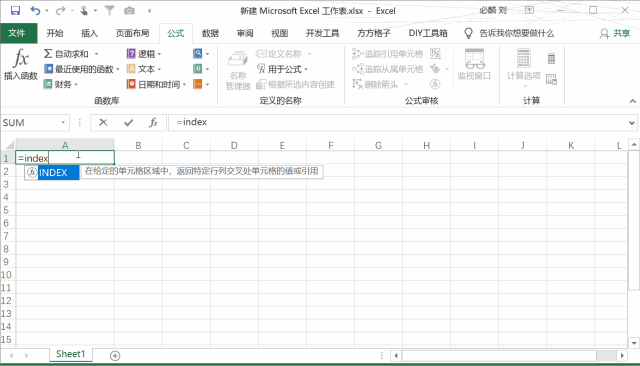The height and width of the screenshot is (366, 640).
Task: Click the Select All corner triangle
Action: click(x=9, y=145)
